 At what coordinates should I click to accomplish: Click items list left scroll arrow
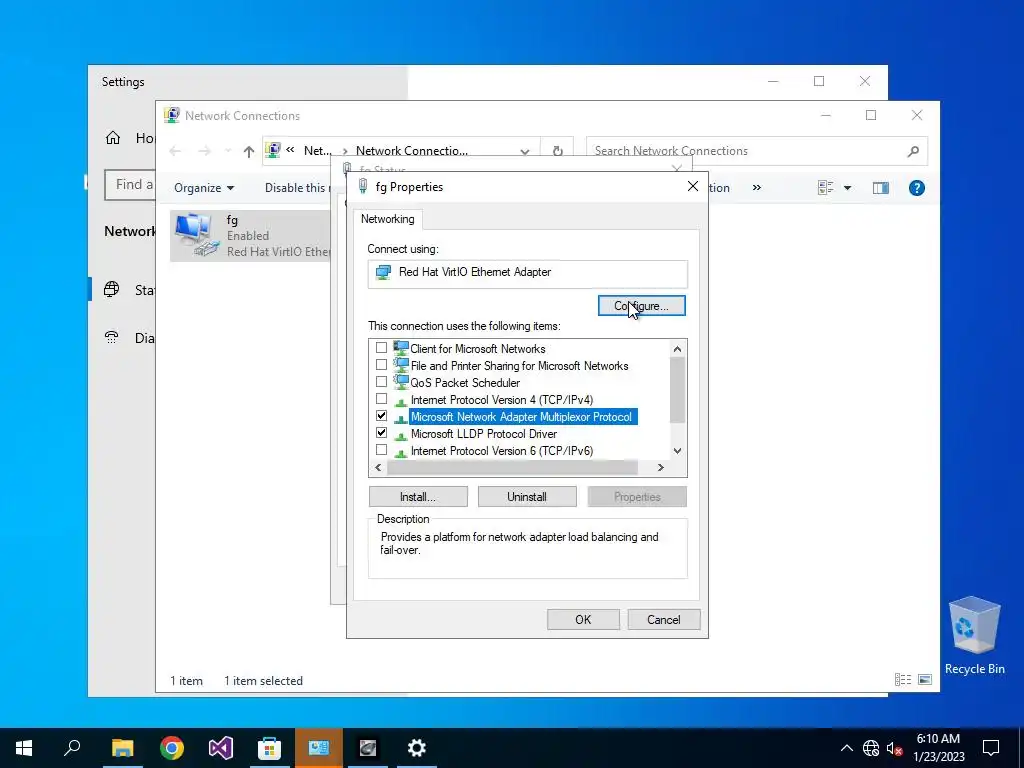point(378,468)
